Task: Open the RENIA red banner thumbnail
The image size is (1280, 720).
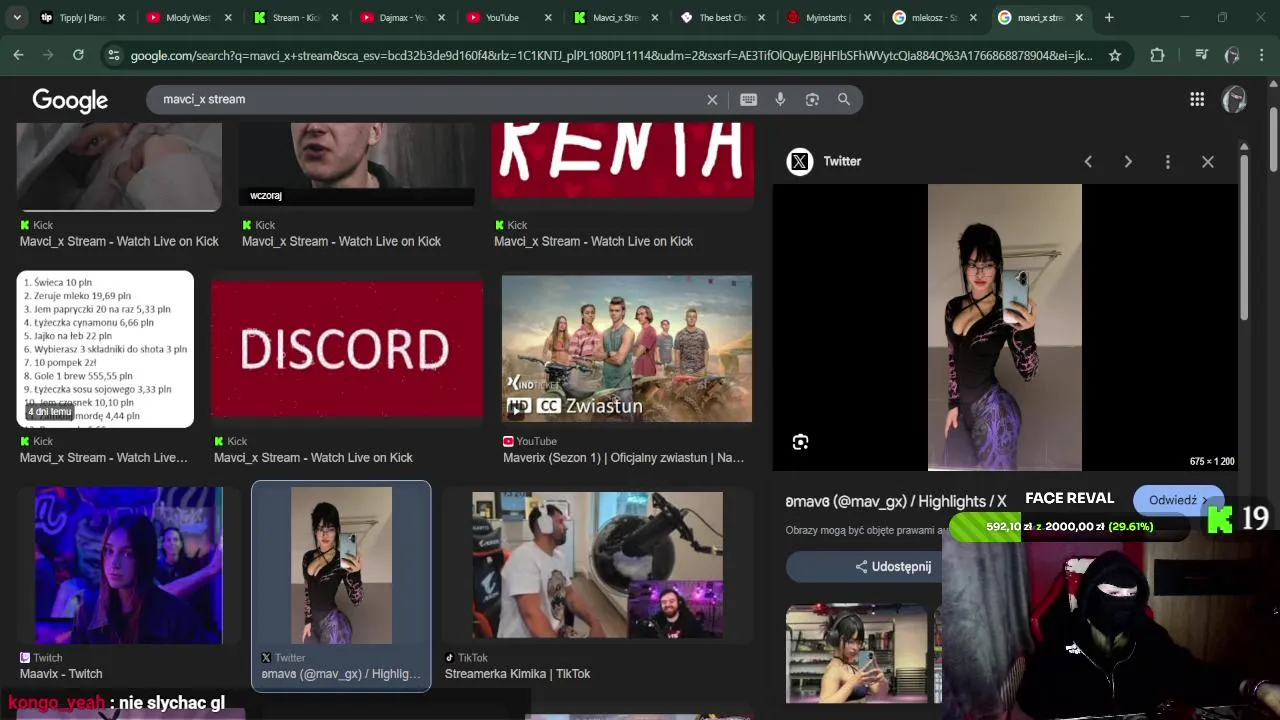Action: pos(623,160)
